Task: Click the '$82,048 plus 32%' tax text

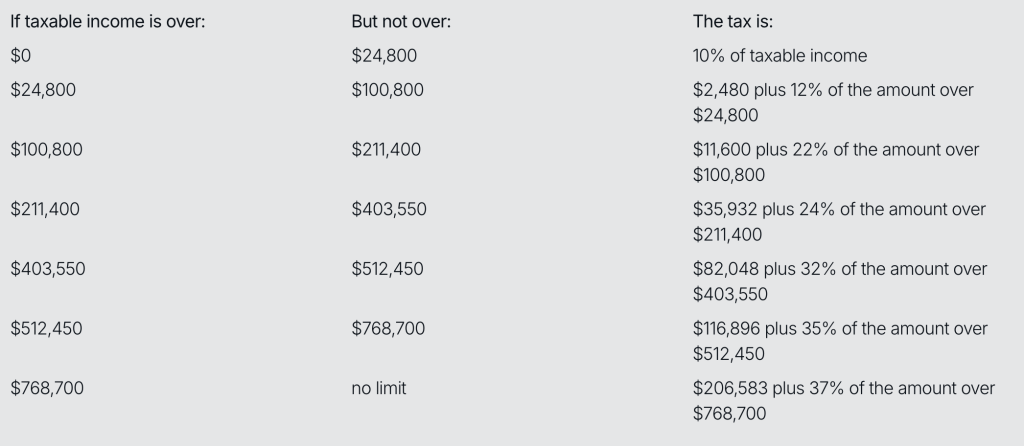Action: click(x=840, y=281)
